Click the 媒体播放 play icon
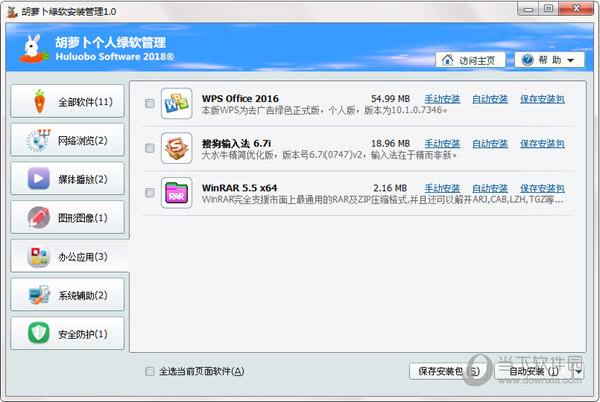 point(38,180)
